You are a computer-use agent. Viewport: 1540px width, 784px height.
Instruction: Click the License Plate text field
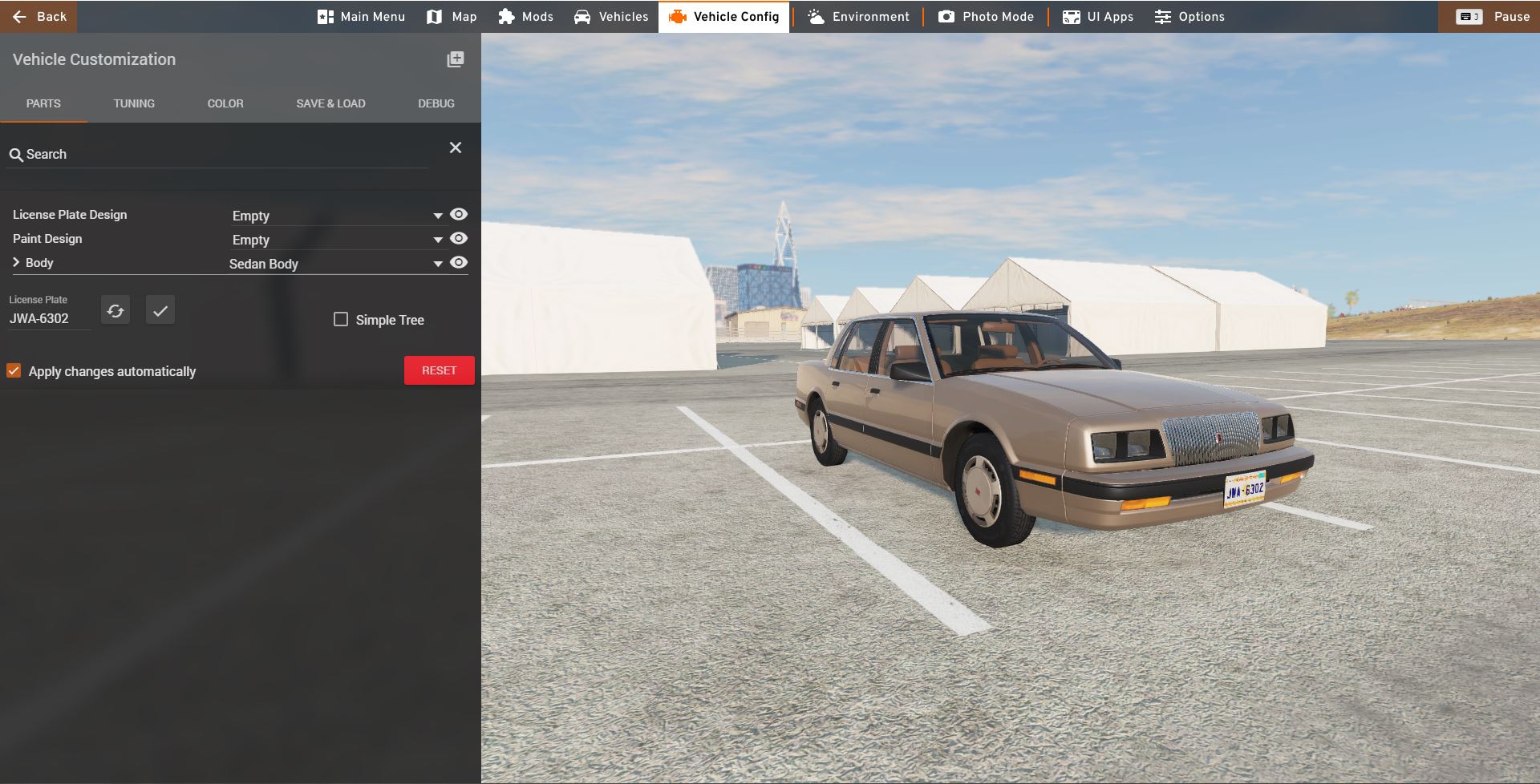[50, 318]
